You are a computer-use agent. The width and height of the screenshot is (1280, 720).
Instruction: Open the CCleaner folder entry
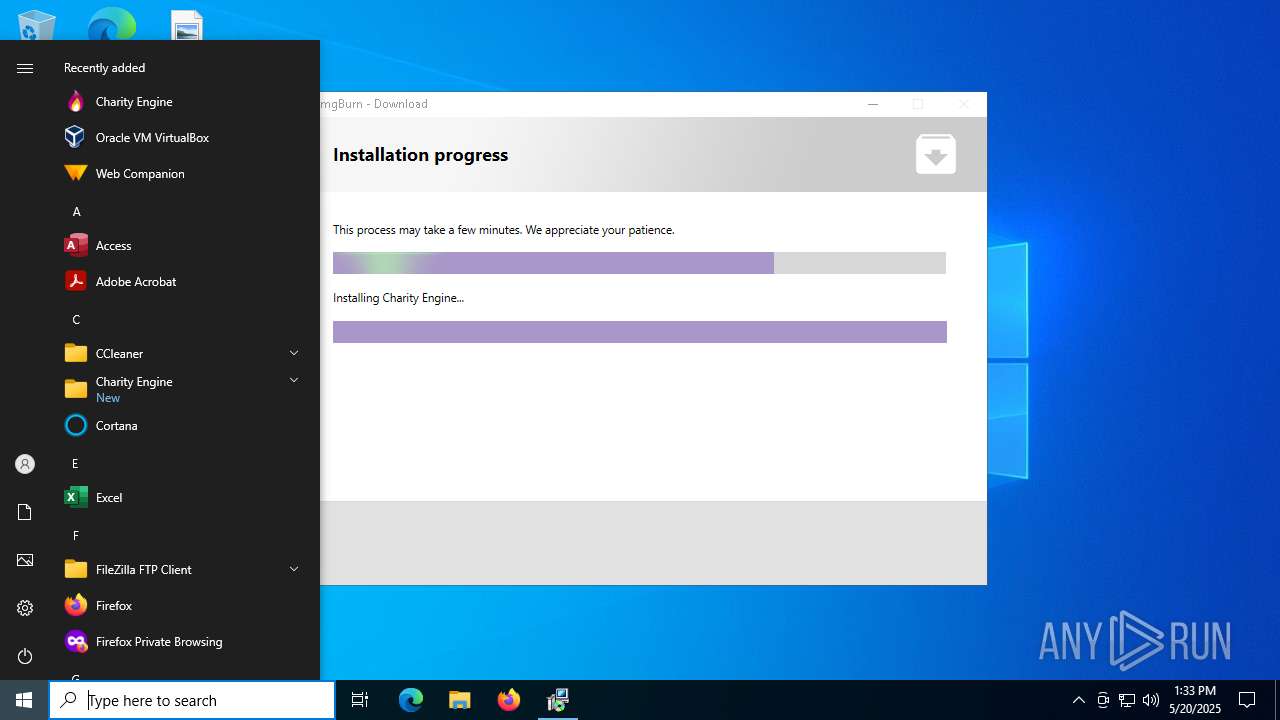[x=182, y=354]
